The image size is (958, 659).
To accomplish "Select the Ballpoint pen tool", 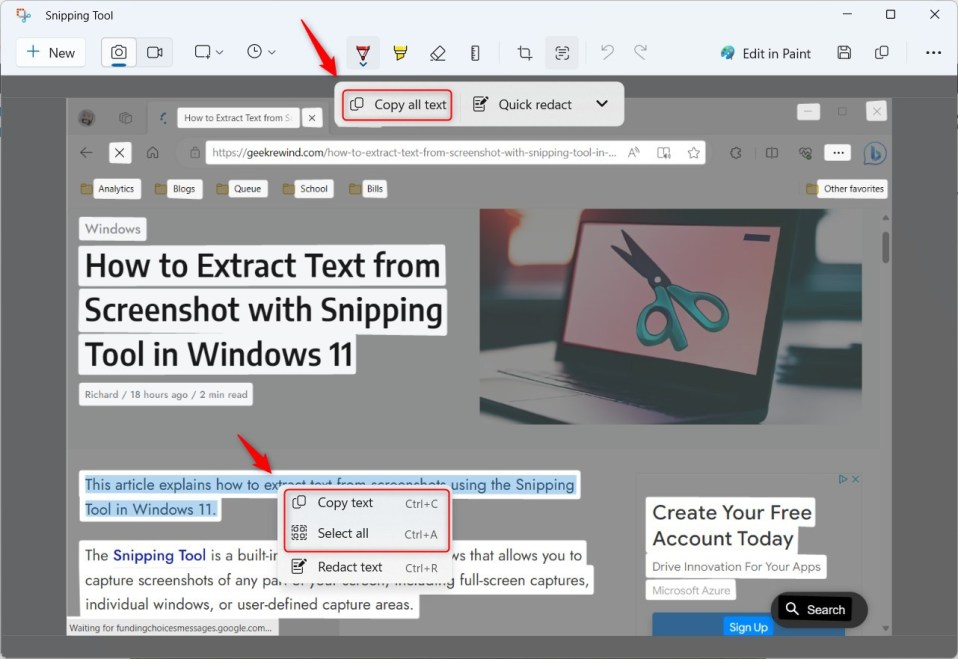I will [x=363, y=53].
